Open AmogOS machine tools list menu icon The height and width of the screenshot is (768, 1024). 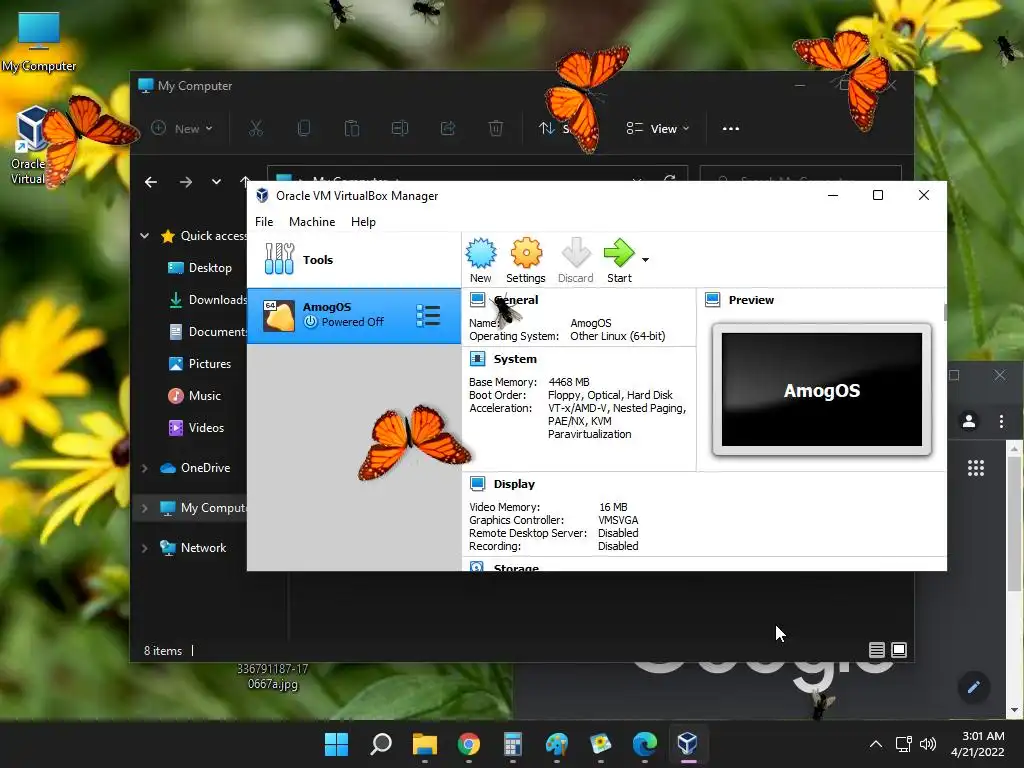(428, 315)
